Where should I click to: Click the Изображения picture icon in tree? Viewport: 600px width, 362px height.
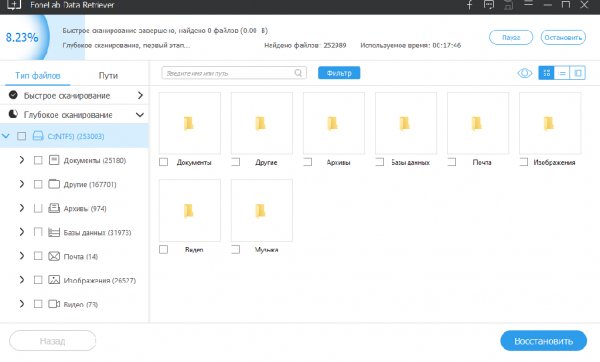[x=54, y=280]
